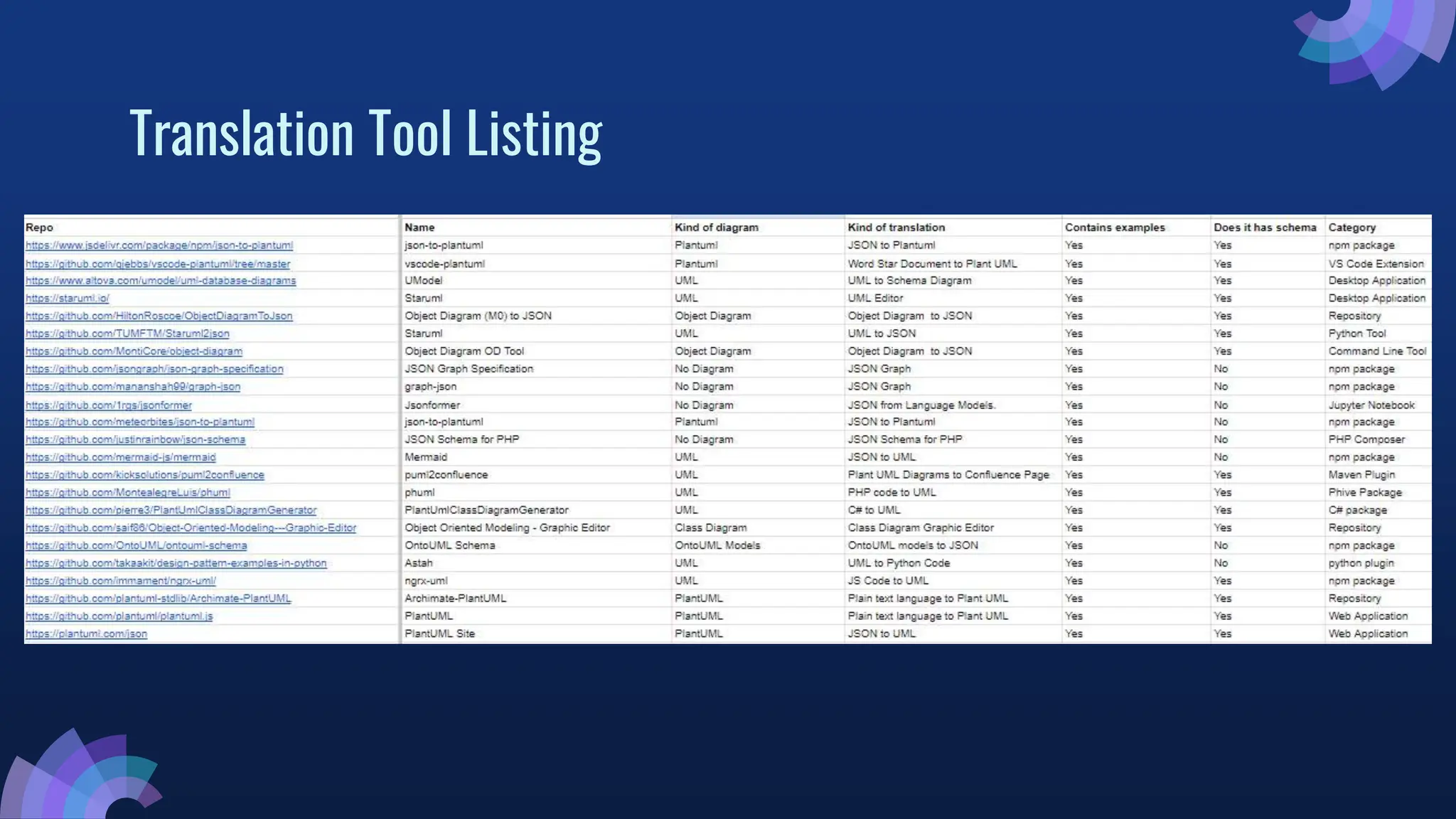Click the altova umodel database diagrams link
1456x819 pixels.
pyautogui.click(x=161, y=281)
